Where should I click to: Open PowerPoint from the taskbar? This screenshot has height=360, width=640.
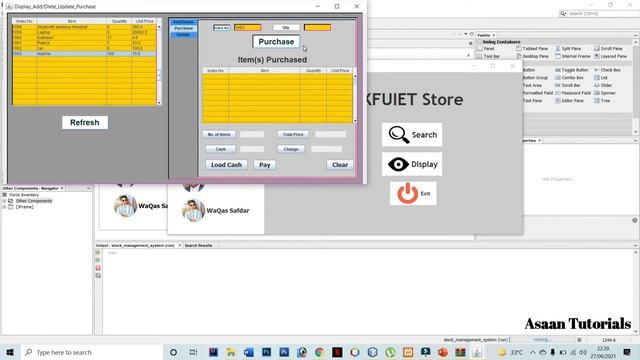443,352
